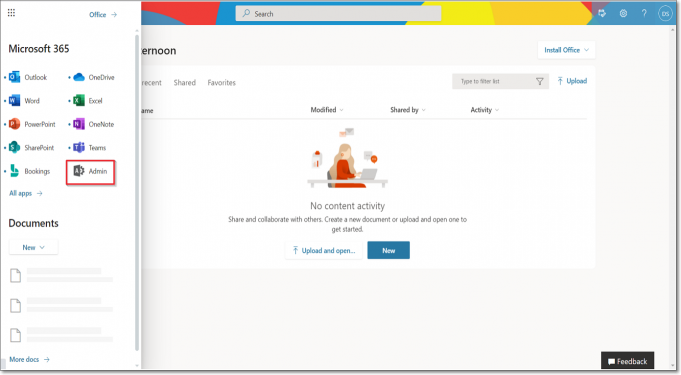Click the help question mark icon

[x=644, y=13]
